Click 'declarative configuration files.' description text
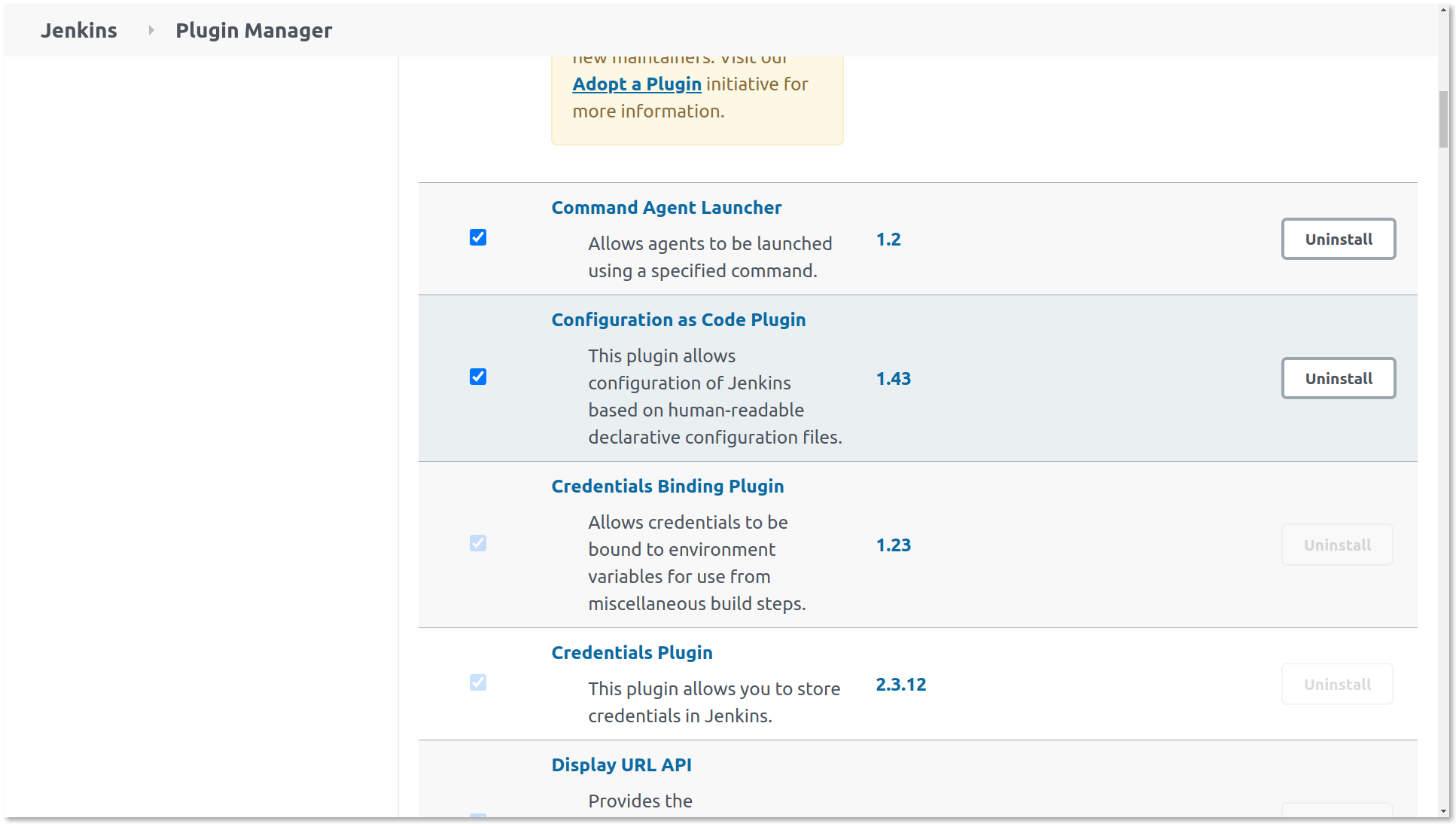 coord(715,437)
